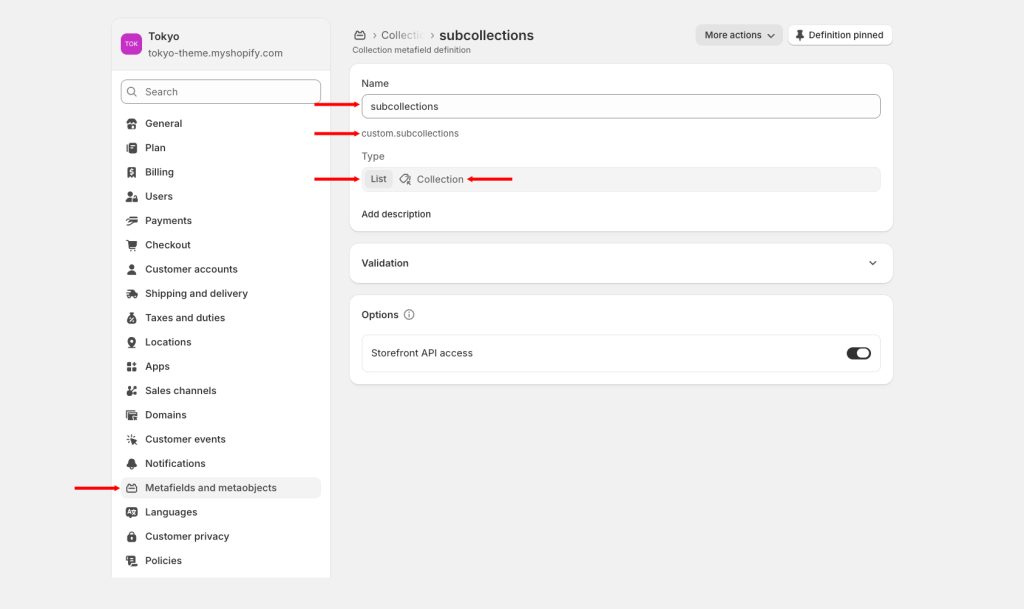Go to Taxes and duties
The width and height of the screenshot is (1024, 609).
pos(221,318)
